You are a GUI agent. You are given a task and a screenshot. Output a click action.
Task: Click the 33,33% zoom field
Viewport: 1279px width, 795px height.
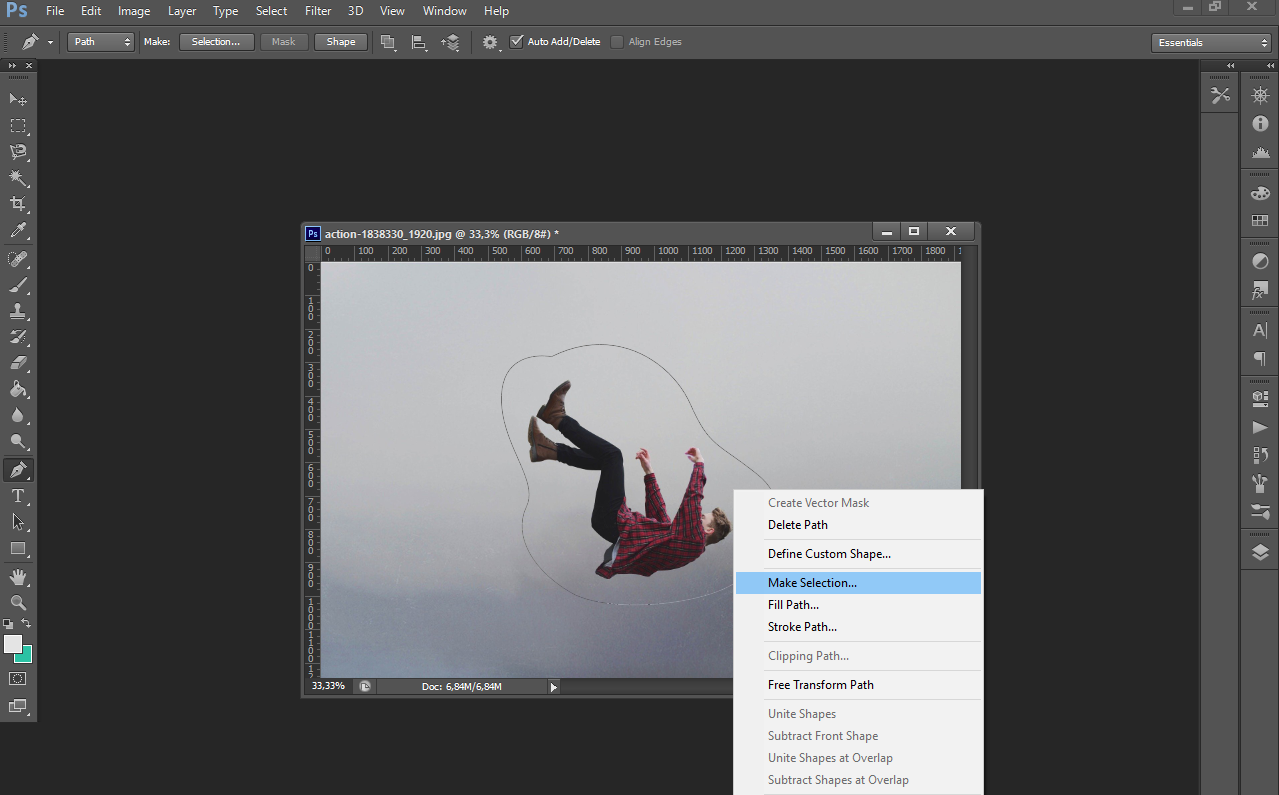(x=328, y=686)
